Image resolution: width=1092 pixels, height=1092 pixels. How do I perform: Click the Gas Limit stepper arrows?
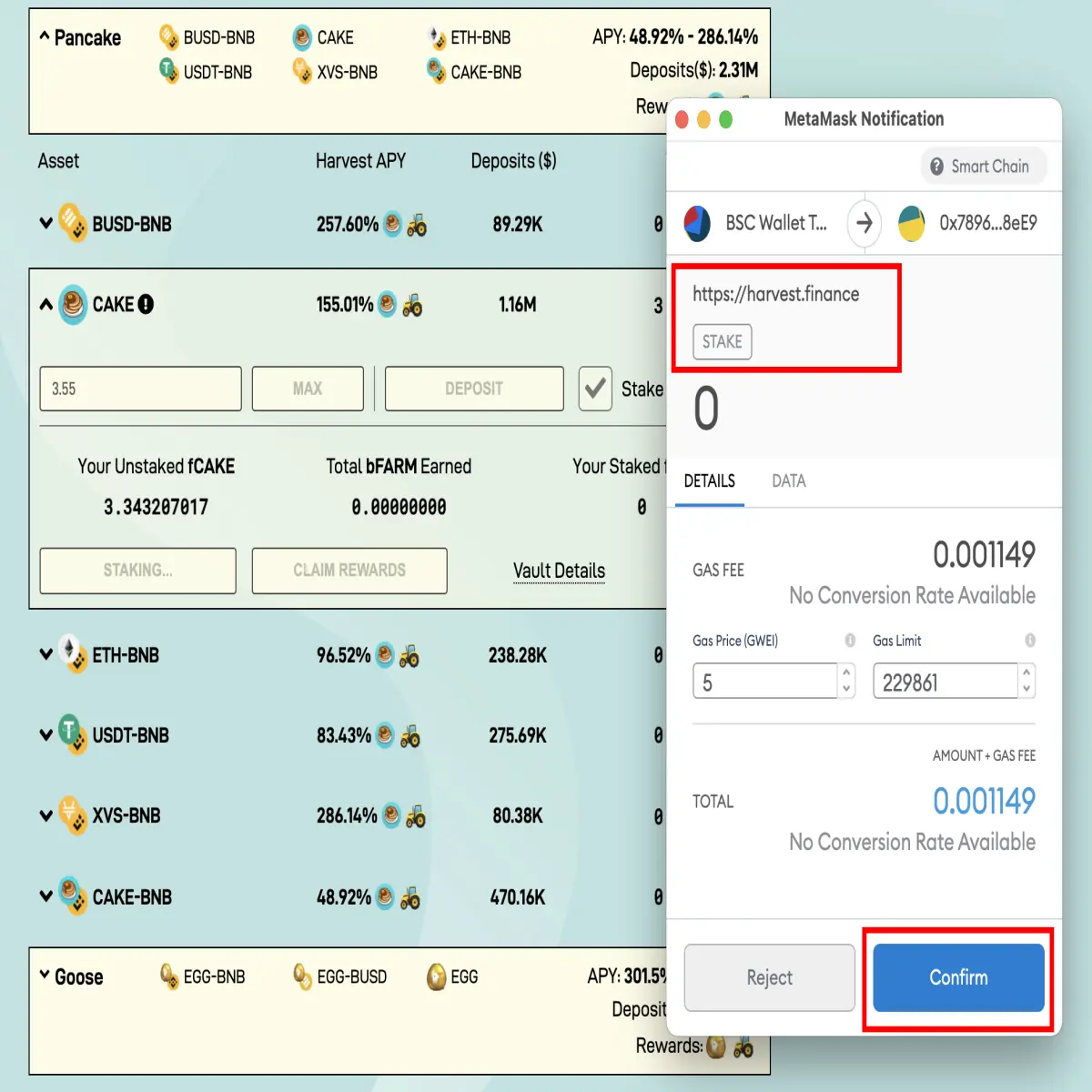coord(1026,681)
